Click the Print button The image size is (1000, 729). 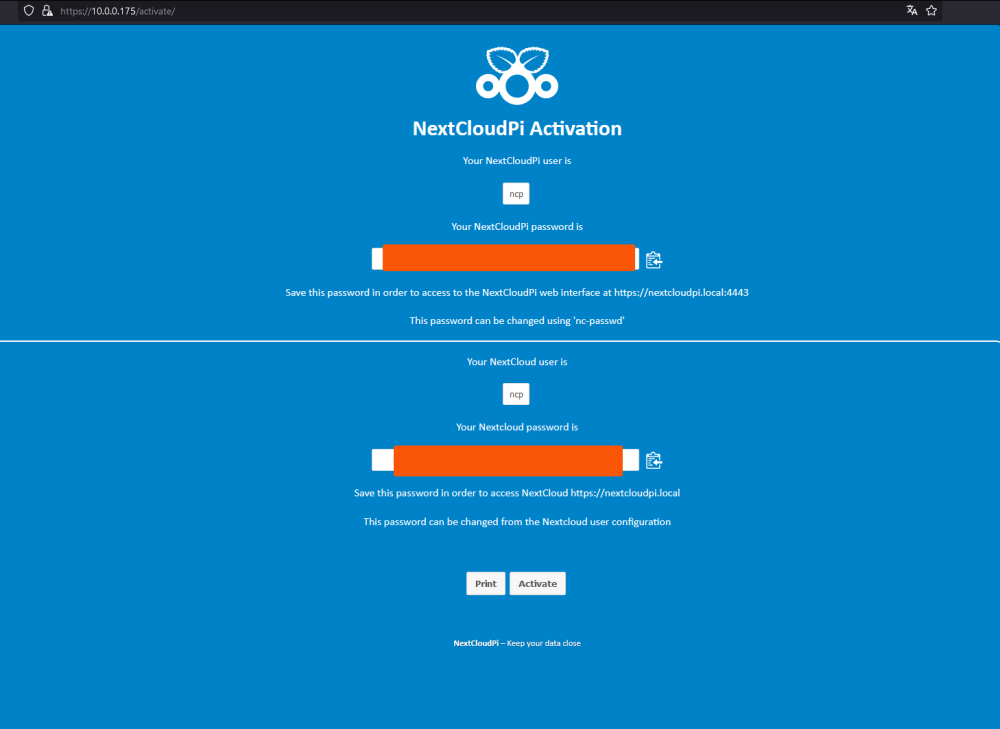tap(485, 584)
